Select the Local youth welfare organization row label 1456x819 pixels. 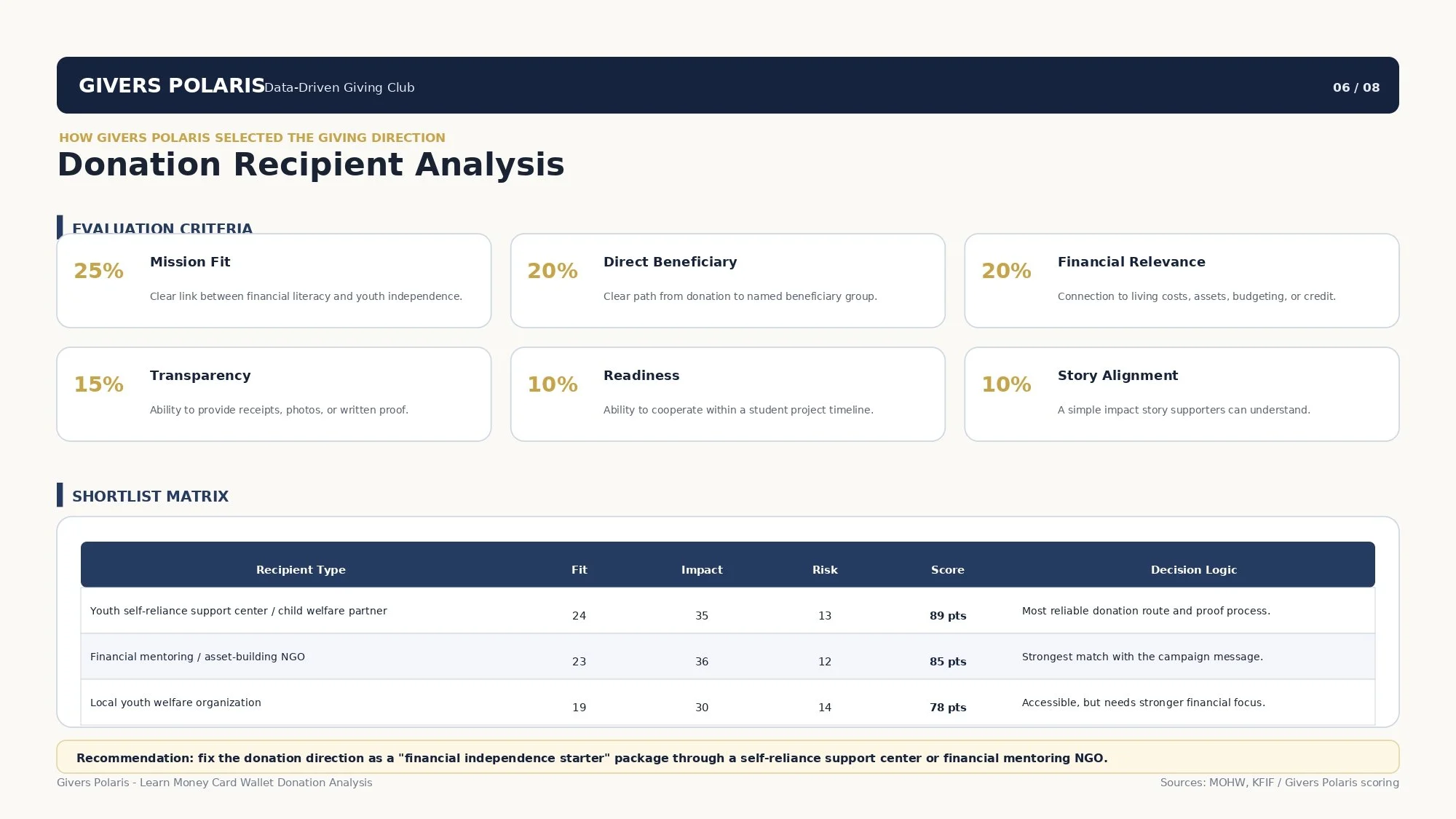tap(175, 703)
